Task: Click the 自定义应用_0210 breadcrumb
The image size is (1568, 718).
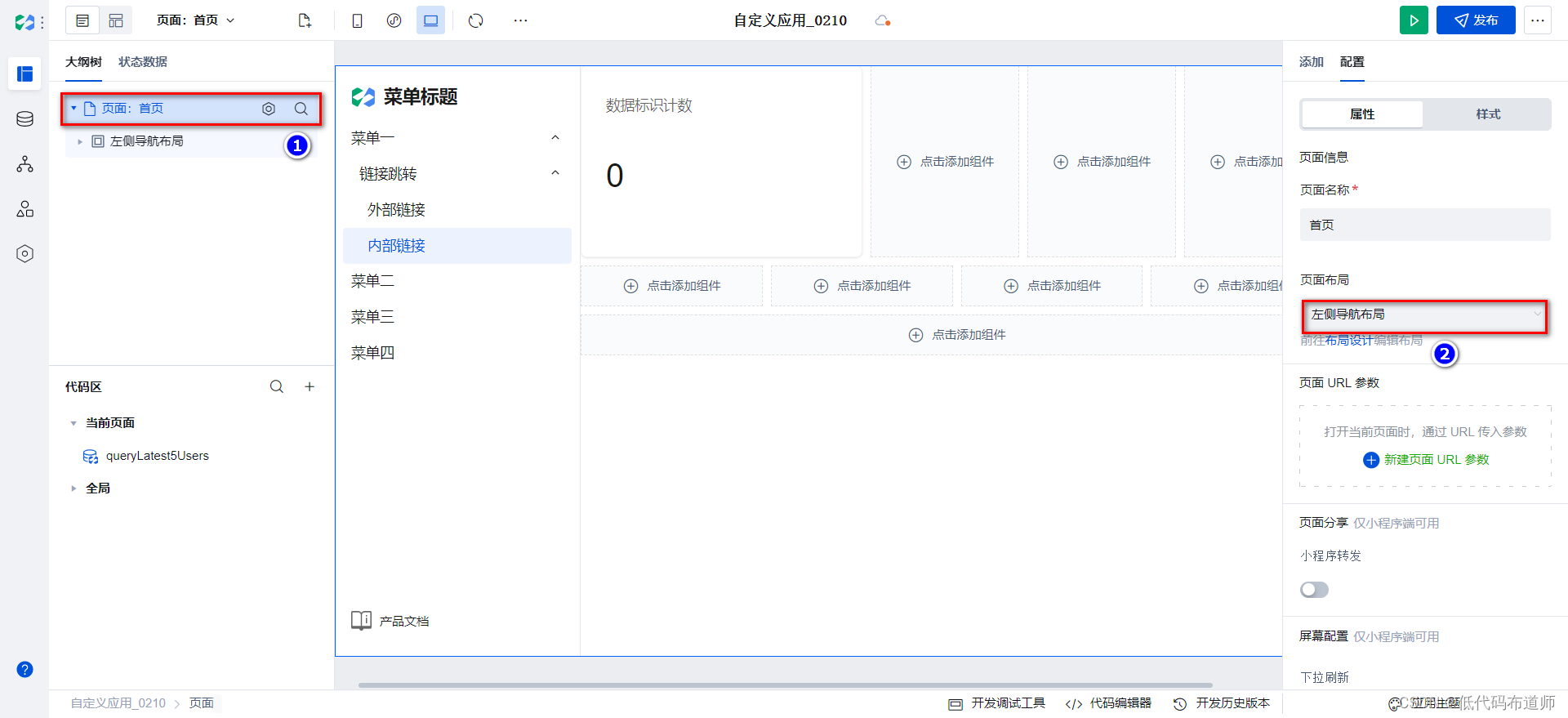Action: point(118,703)
